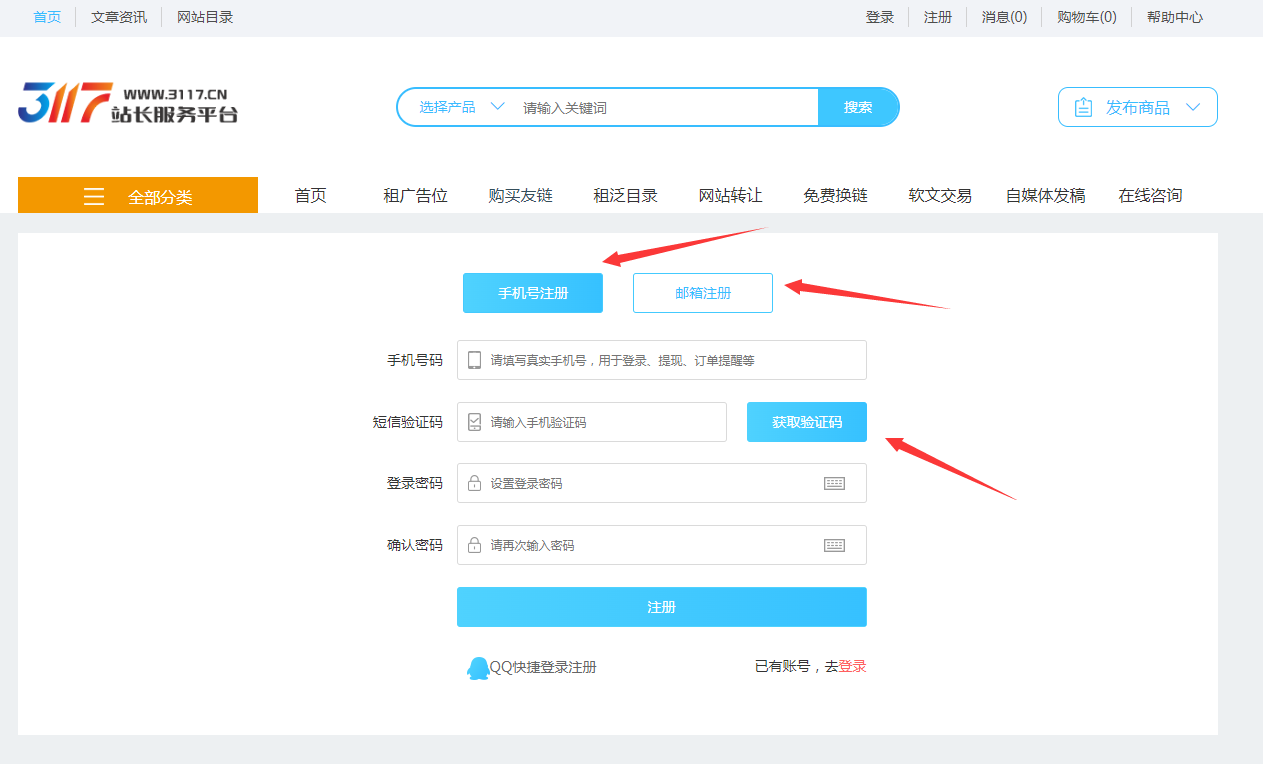1263x764 pixels.
Task: Click the hamburger icon beside 全部分类
Action: click(x=94, y=197)
